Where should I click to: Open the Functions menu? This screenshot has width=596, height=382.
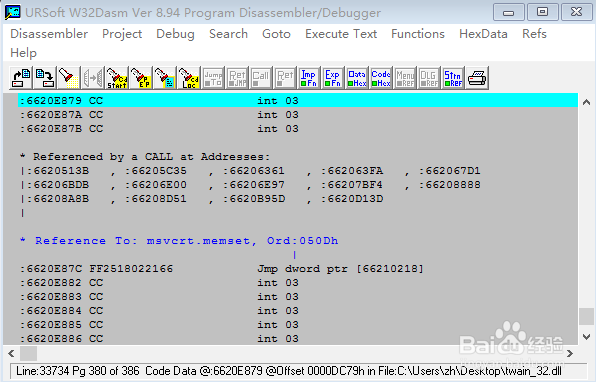pyautogui.click(x=418, y=34)
